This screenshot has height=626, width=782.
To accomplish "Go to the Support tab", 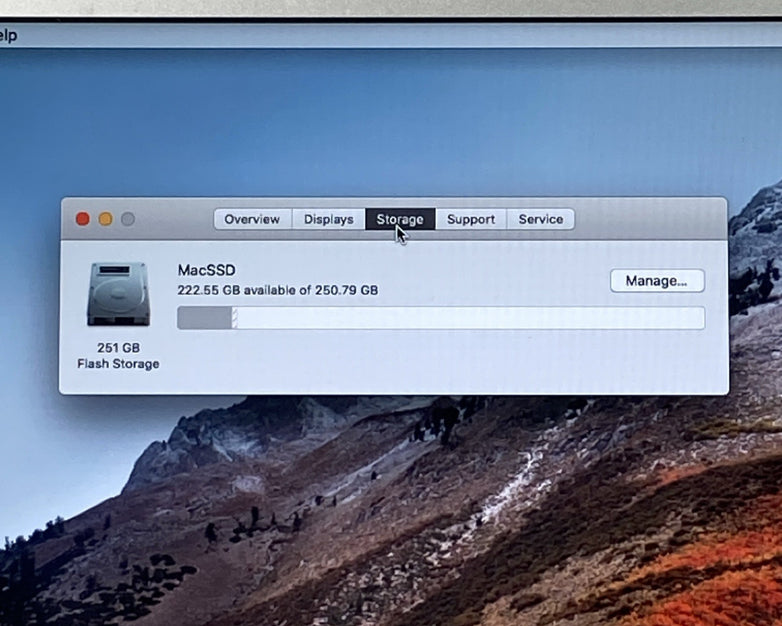I will point(471,219).
